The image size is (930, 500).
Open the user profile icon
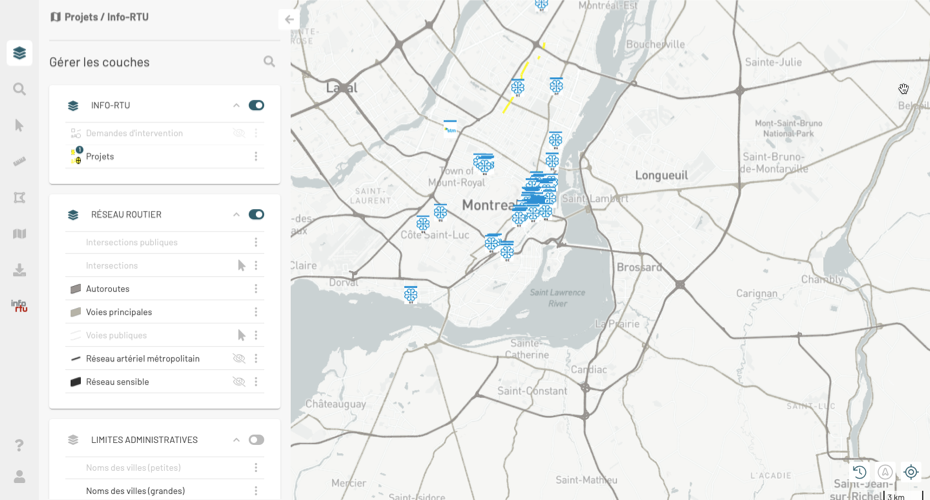[x=19, y=477]
